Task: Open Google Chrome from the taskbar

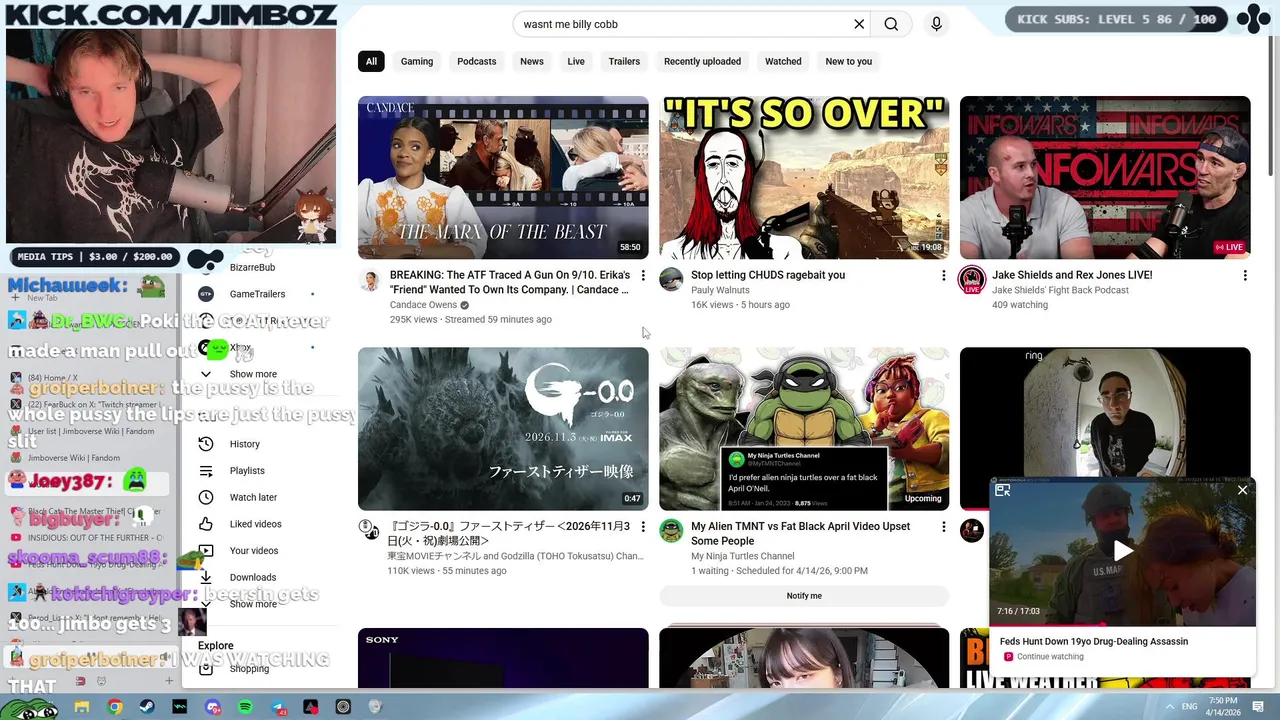Action: coord(115,707)
